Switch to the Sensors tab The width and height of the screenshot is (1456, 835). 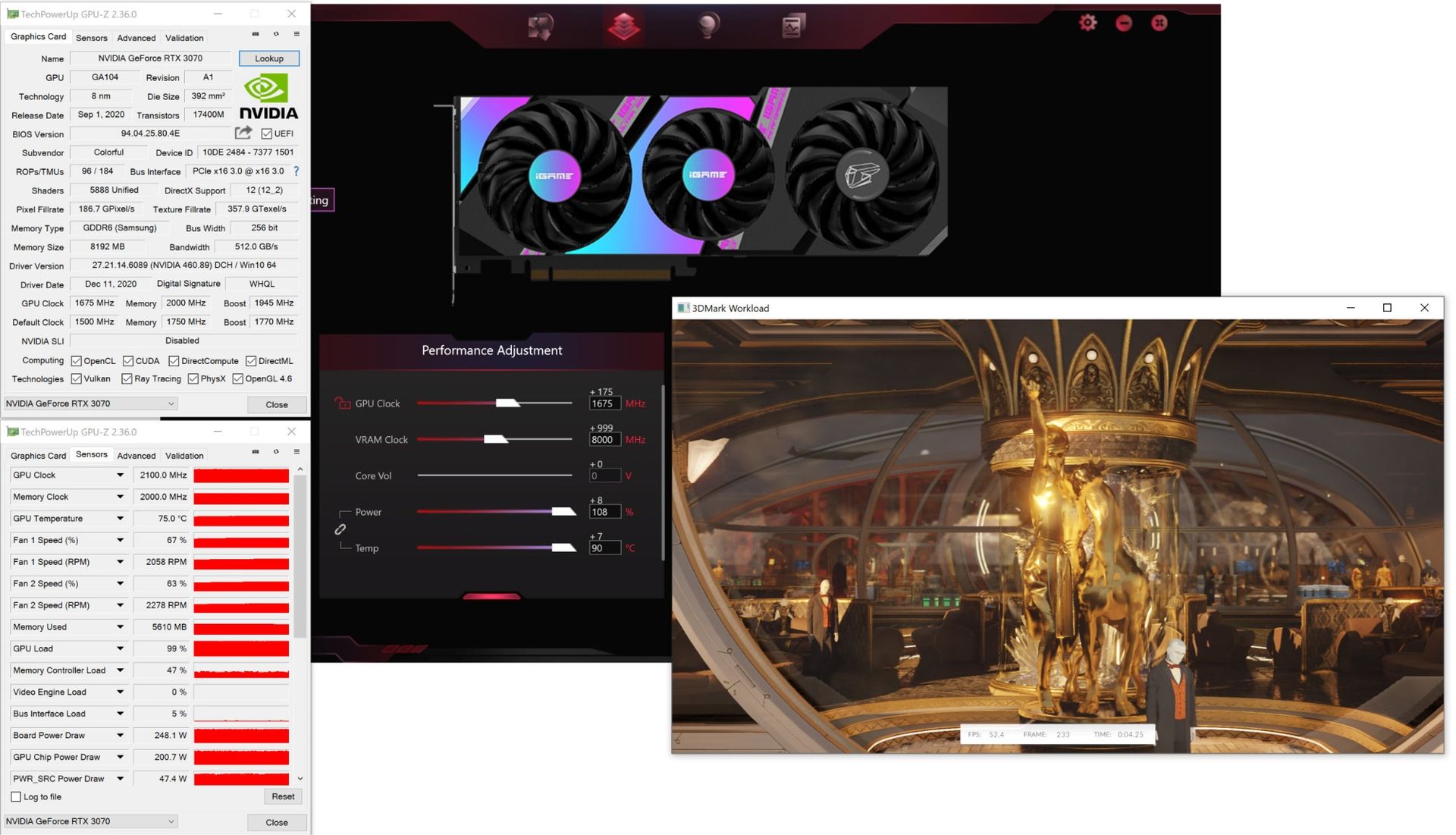92,37
